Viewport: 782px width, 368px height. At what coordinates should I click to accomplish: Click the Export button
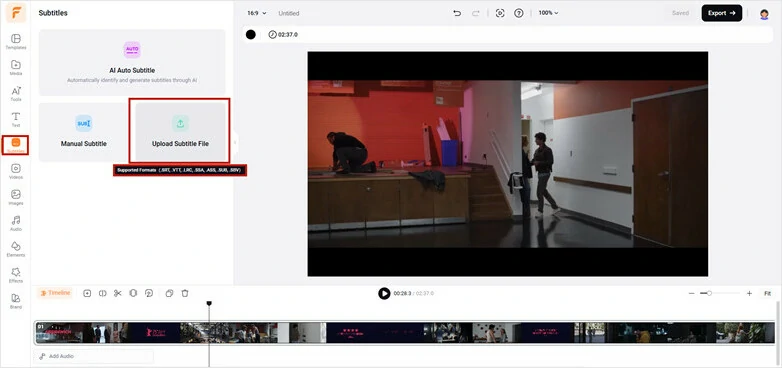(722, 13)
